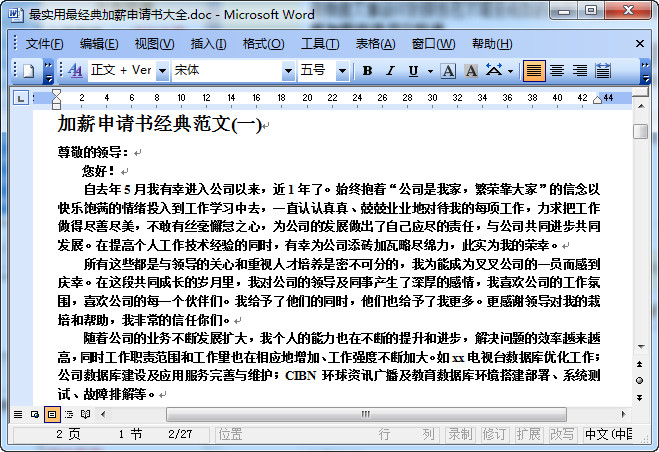This screenshot has height=452, width=659.
Task: Open the font dropdown for 宋体
Action: click(x=288, y=71)
